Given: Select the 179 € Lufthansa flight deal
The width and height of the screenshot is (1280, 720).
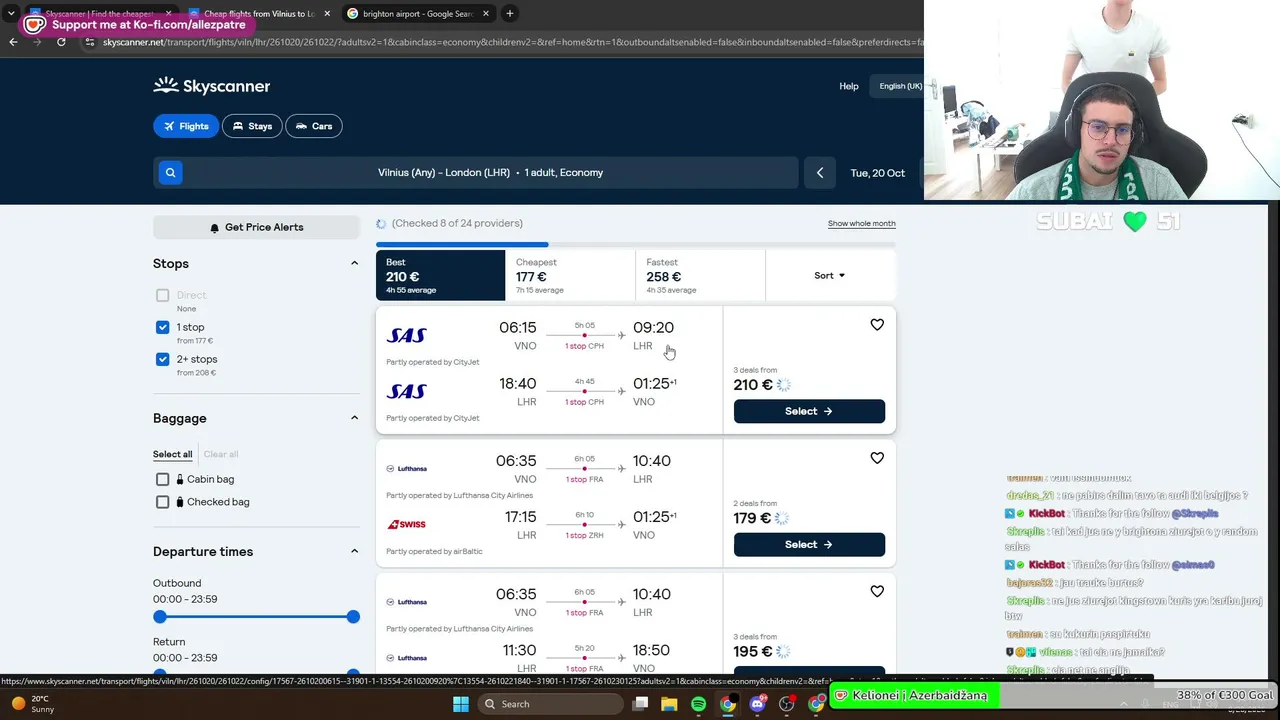Looking at the screenshot, I should [x=809, y=544].
